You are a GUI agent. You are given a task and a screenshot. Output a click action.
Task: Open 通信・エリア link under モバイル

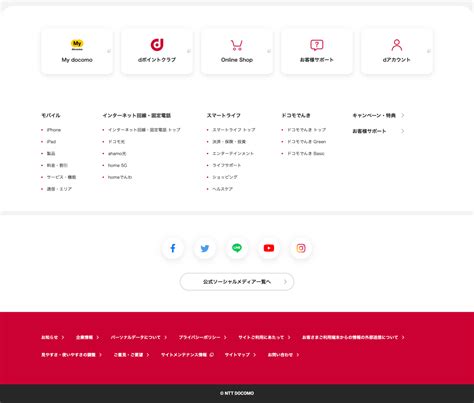click(x=59, y=189)
